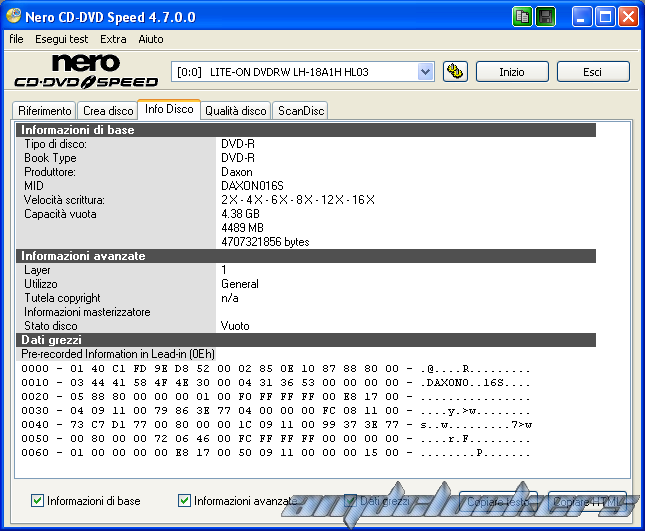Minimize the Nero CD-DVD Speed window

click(x=582, y=16)
